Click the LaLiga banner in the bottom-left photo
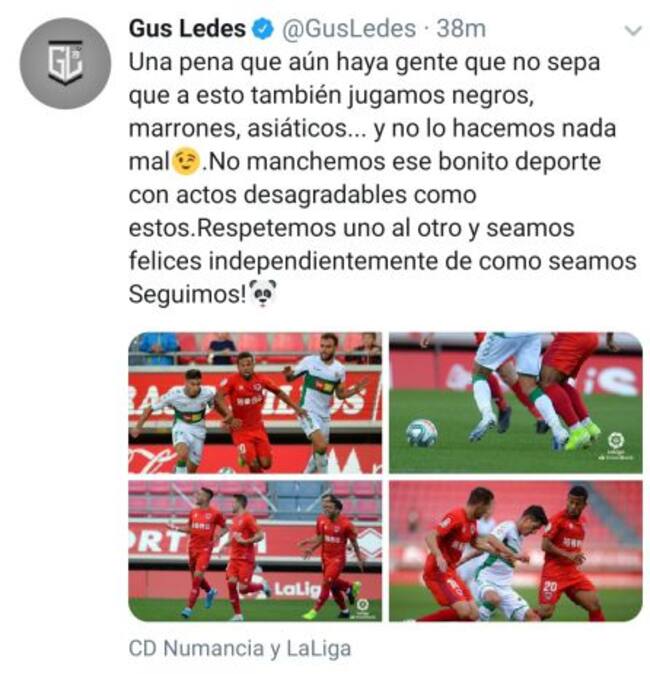 [x=298, y=590]
